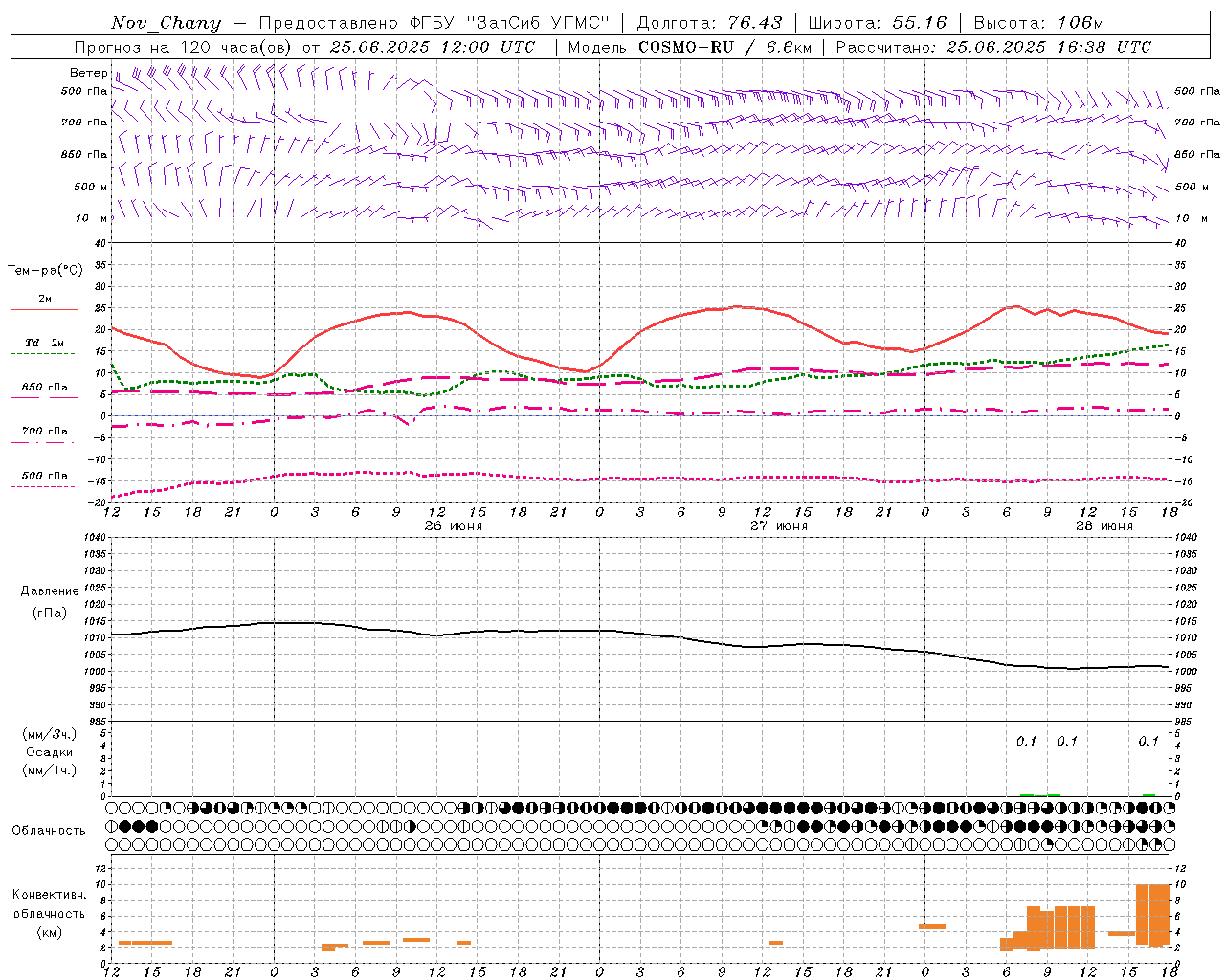1225x980 pixels.
Task: Click the "Давление" pressure panel label
Action: [50, 591]
